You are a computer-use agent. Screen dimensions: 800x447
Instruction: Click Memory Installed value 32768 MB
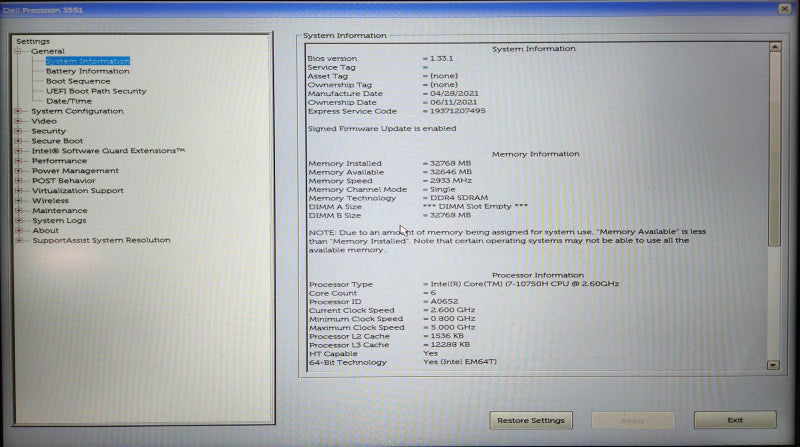point(451,163)
